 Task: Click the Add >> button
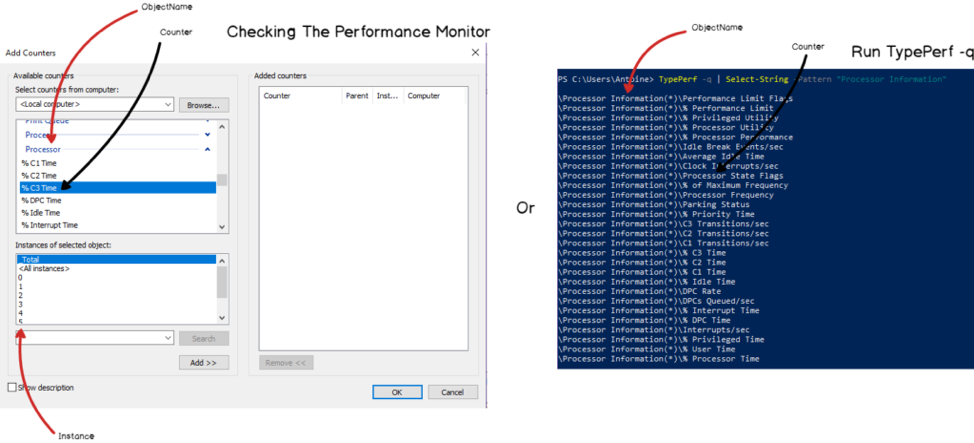204,363
